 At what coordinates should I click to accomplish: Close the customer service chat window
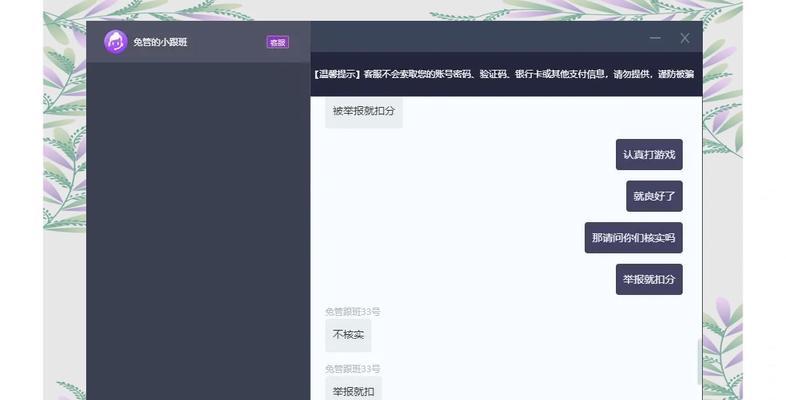coord(685,38)
